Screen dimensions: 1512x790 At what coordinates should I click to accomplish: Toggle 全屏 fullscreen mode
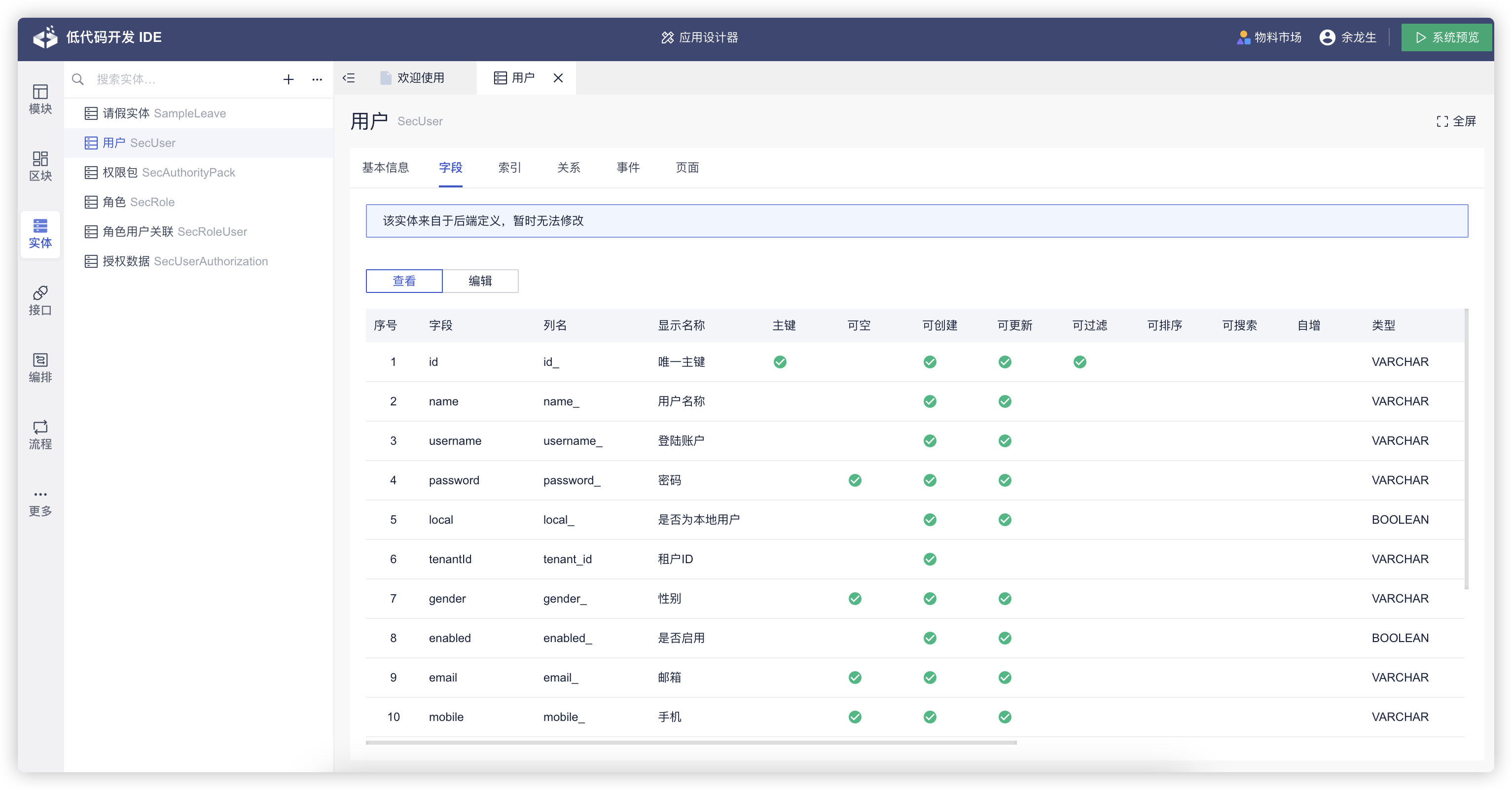[1456, 121]
